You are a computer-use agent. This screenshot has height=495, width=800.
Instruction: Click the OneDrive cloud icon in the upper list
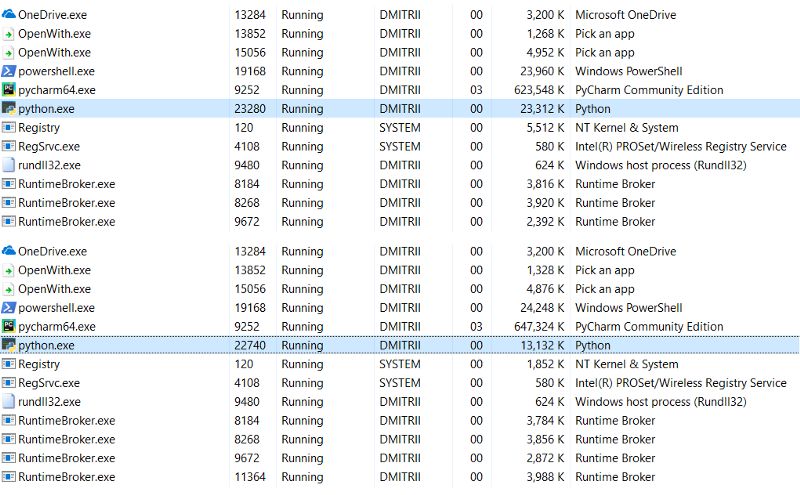9,15
